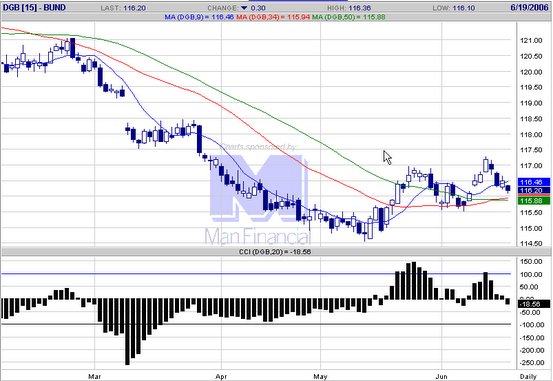Click the 117.00 price axis label

[531, 166]
